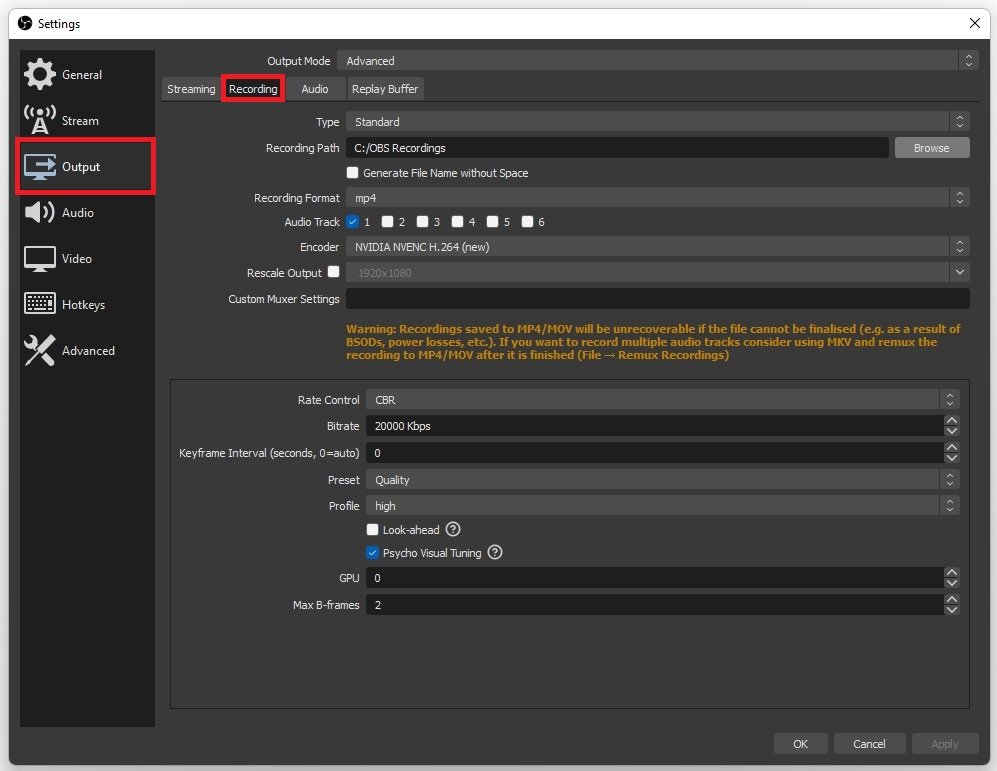Expand the Rate Control dropdown
Viewport: 997px width, 771px height.
pyautogui.click(x=661, y=400)
